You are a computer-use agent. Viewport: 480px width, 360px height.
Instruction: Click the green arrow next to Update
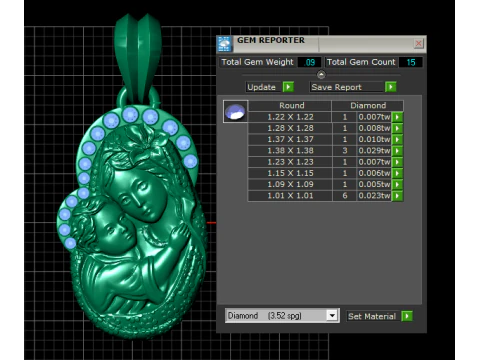pos(288,87)
